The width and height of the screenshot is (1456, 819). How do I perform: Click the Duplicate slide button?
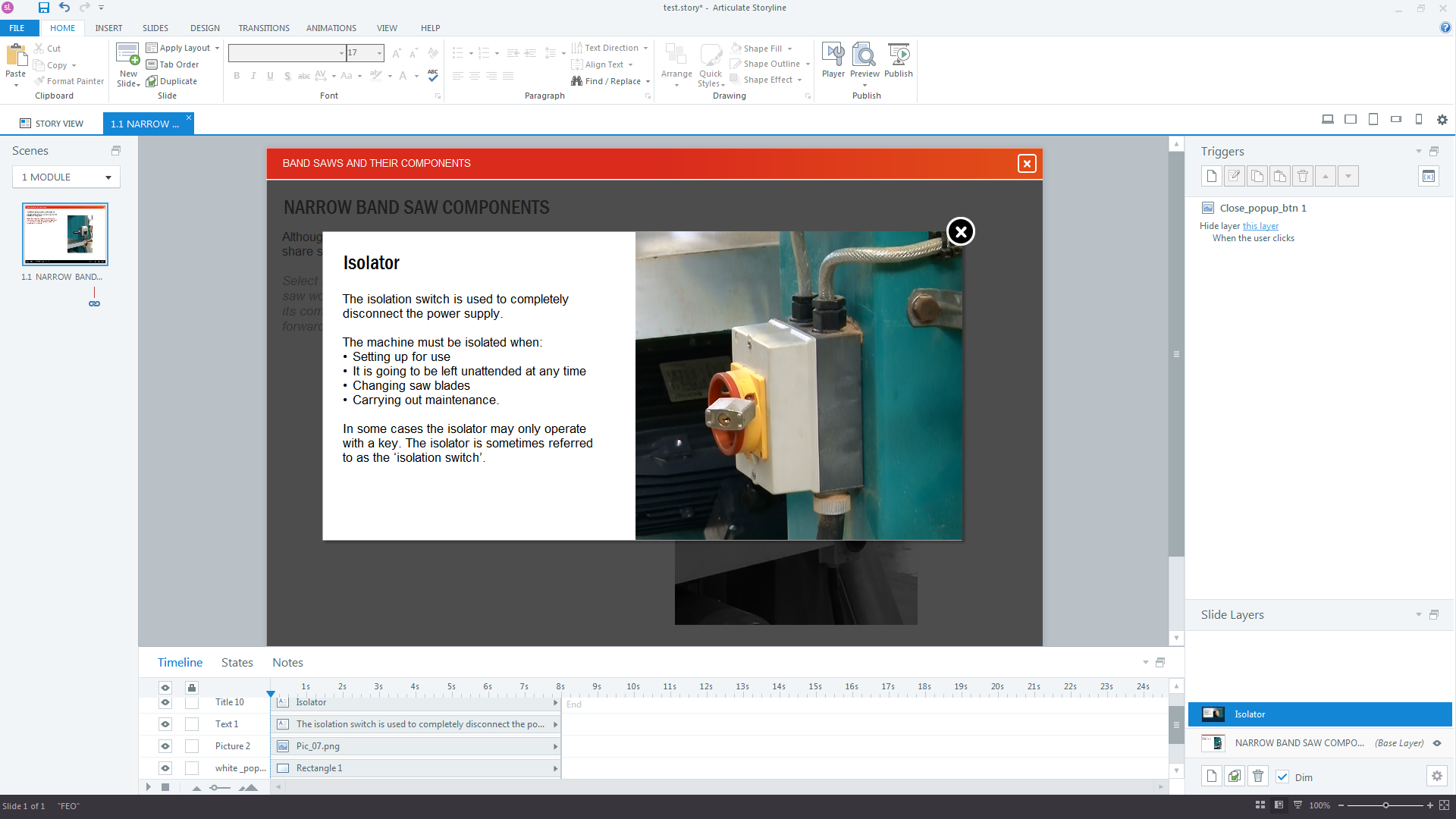click(x=171, y=81)
